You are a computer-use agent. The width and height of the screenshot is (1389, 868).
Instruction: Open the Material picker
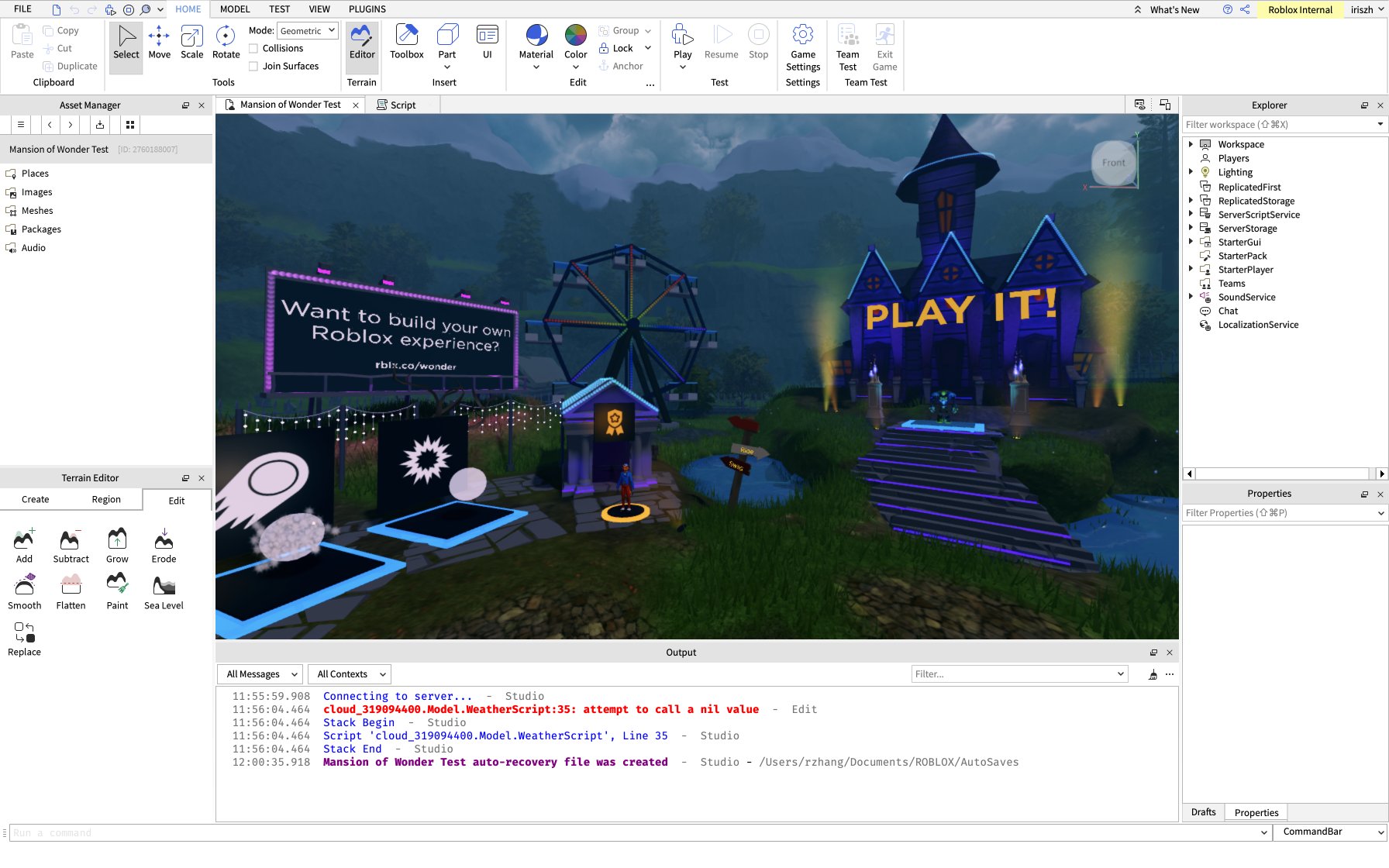[x=536, y=46]
